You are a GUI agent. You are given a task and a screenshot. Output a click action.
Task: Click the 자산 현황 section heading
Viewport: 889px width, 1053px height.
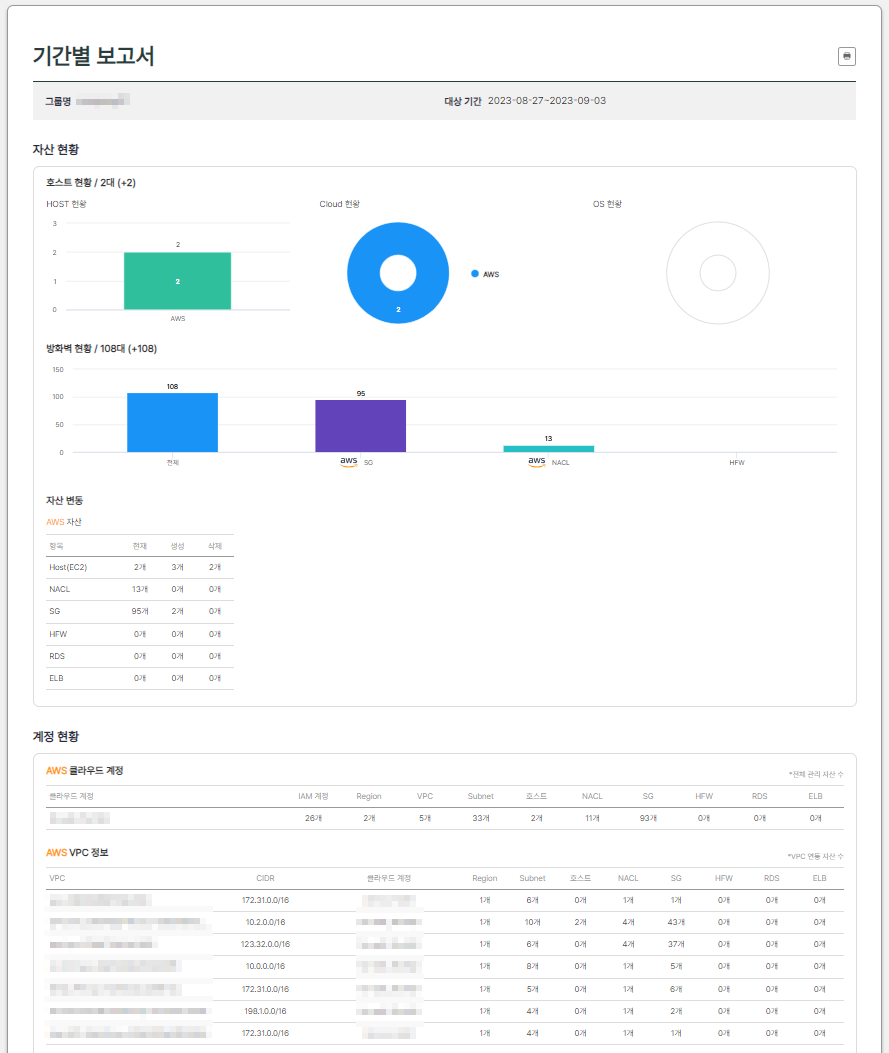click(x=56, y=150)
